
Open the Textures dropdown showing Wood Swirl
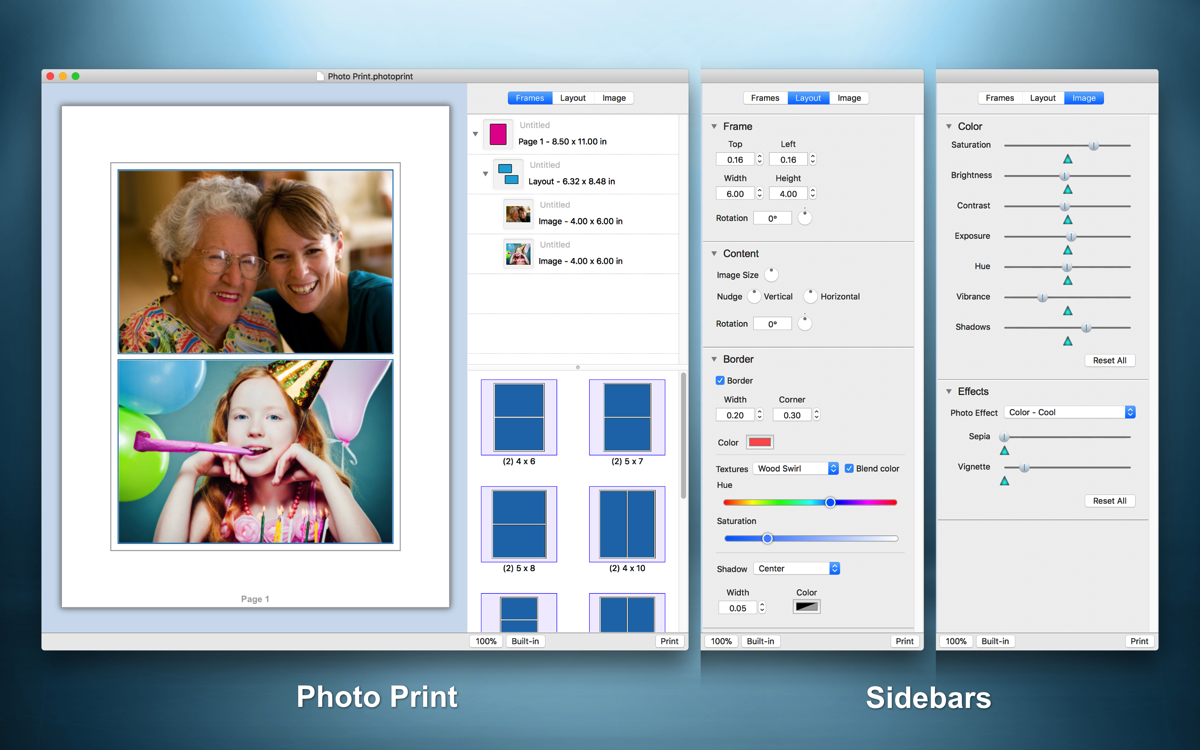pos(795,467)
